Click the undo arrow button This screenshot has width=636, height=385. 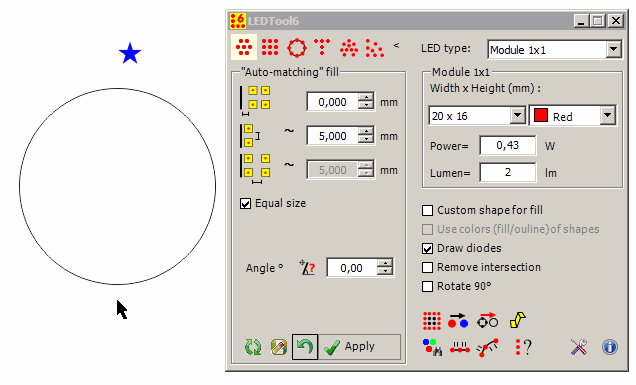(x=305, y=347)
